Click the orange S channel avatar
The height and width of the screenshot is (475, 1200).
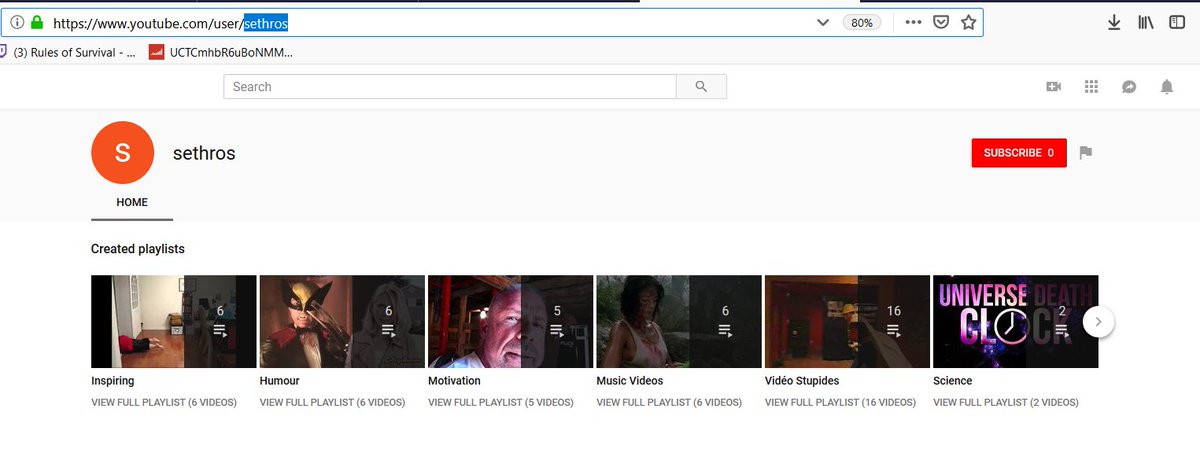click(x=123, y=153)
